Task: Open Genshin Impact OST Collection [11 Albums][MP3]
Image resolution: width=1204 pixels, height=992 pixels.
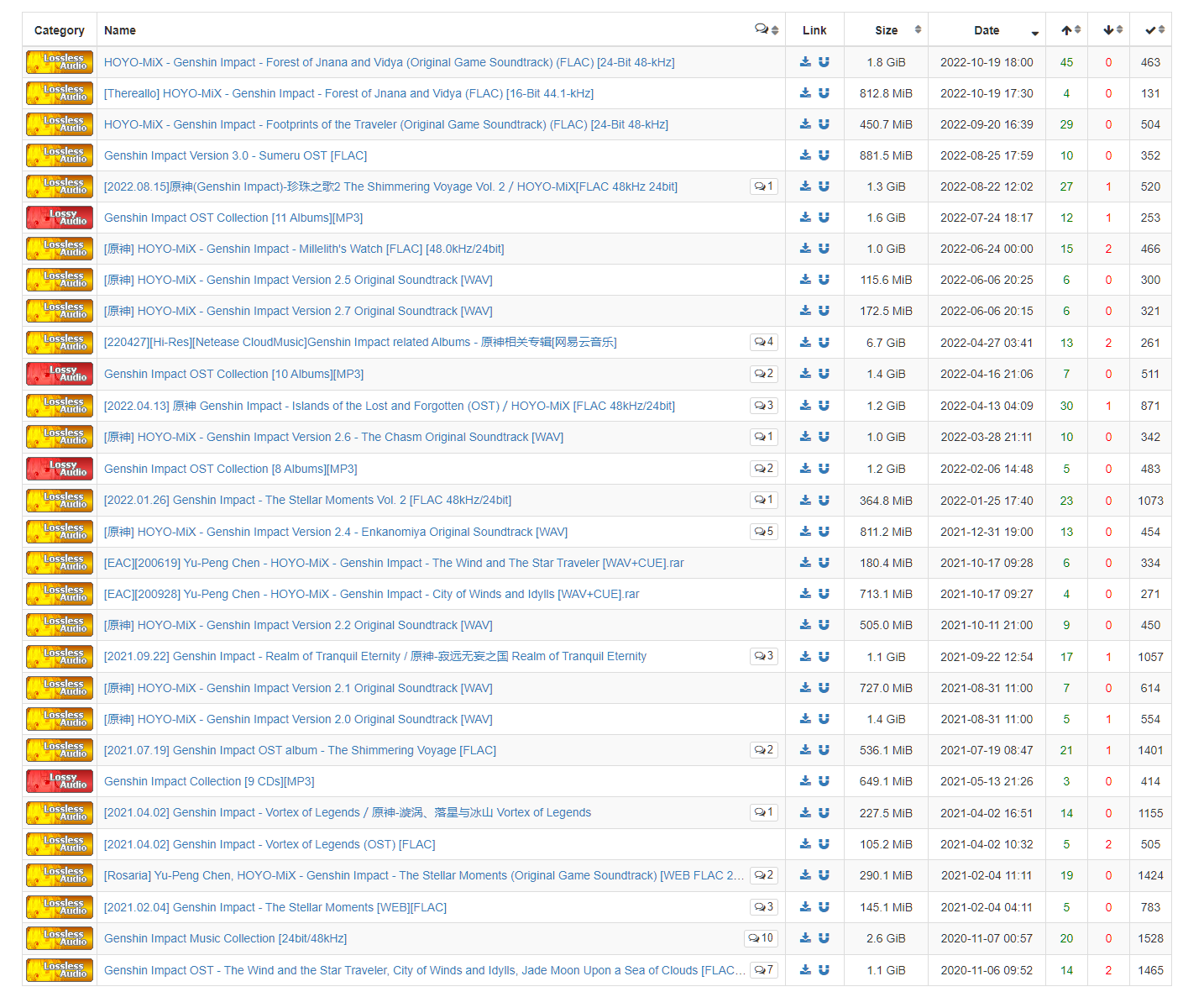Action: pyautogui.click(x=233, y=218)
